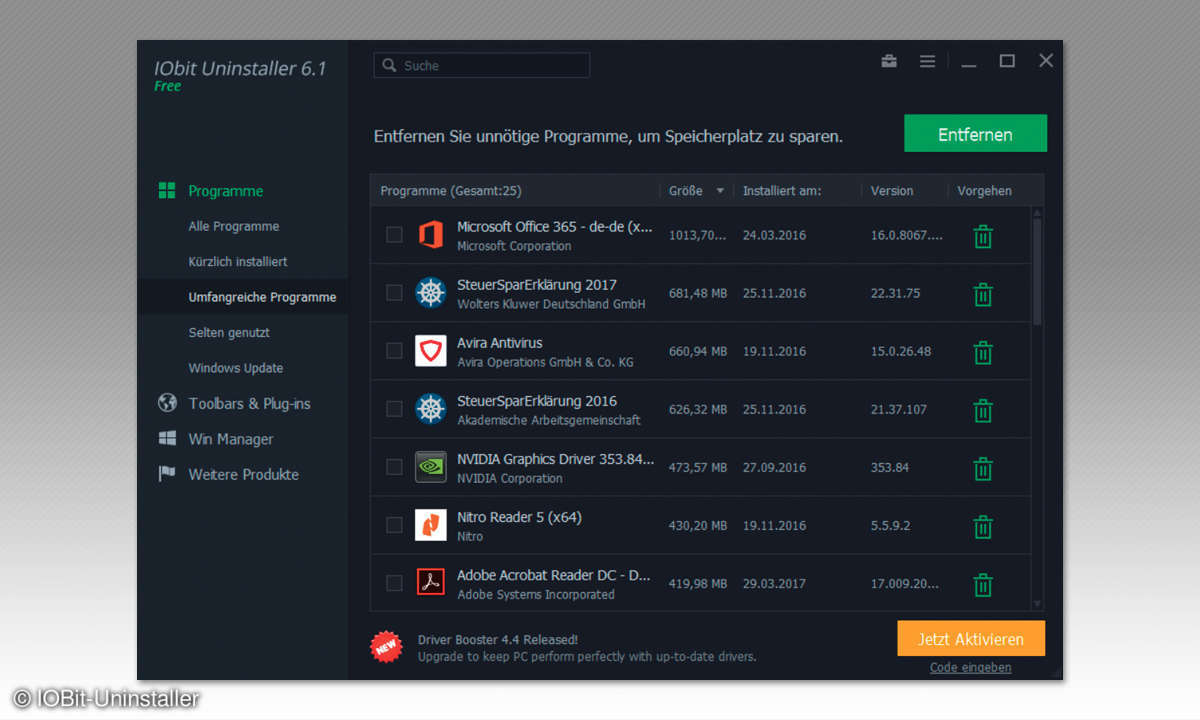Click the Nitro Reader app icon
1200x720 pixels.
[431, 525]
